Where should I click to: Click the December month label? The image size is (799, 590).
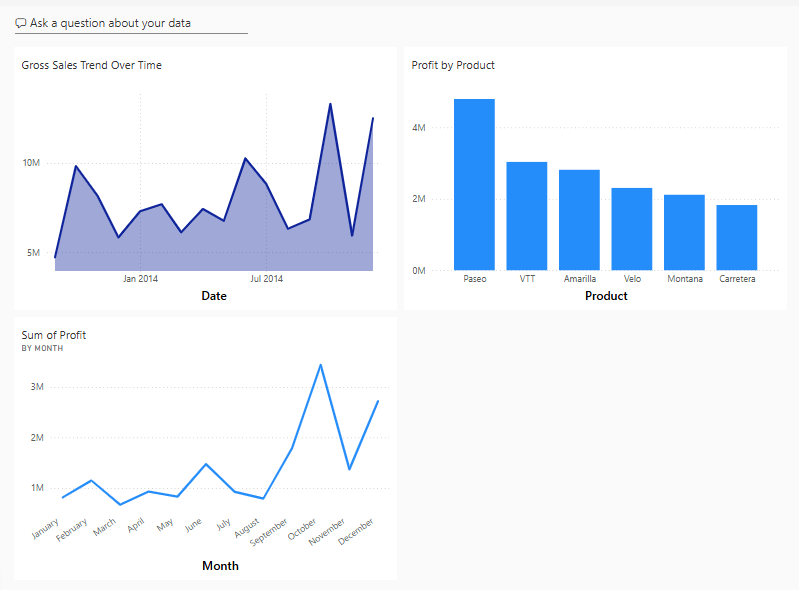coord(356,531)
